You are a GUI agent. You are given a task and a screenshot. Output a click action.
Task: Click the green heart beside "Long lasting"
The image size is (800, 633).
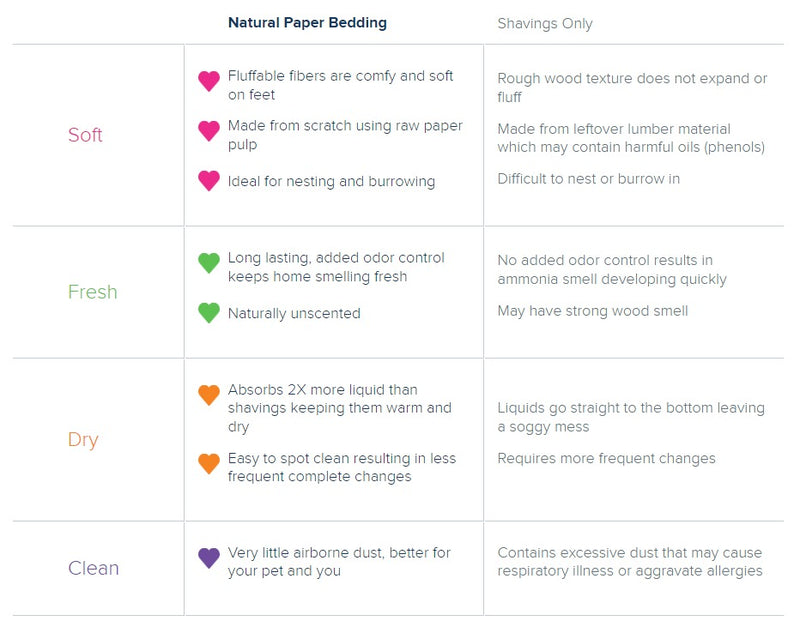(209, 262)
